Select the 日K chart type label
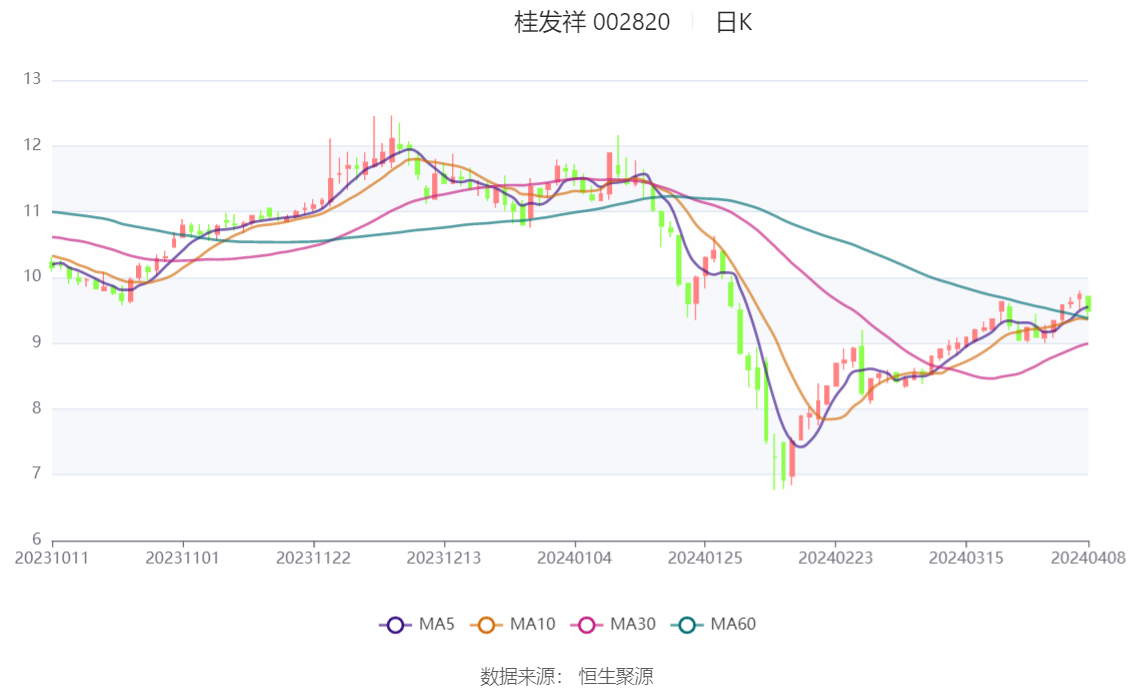 pos(733,23)
